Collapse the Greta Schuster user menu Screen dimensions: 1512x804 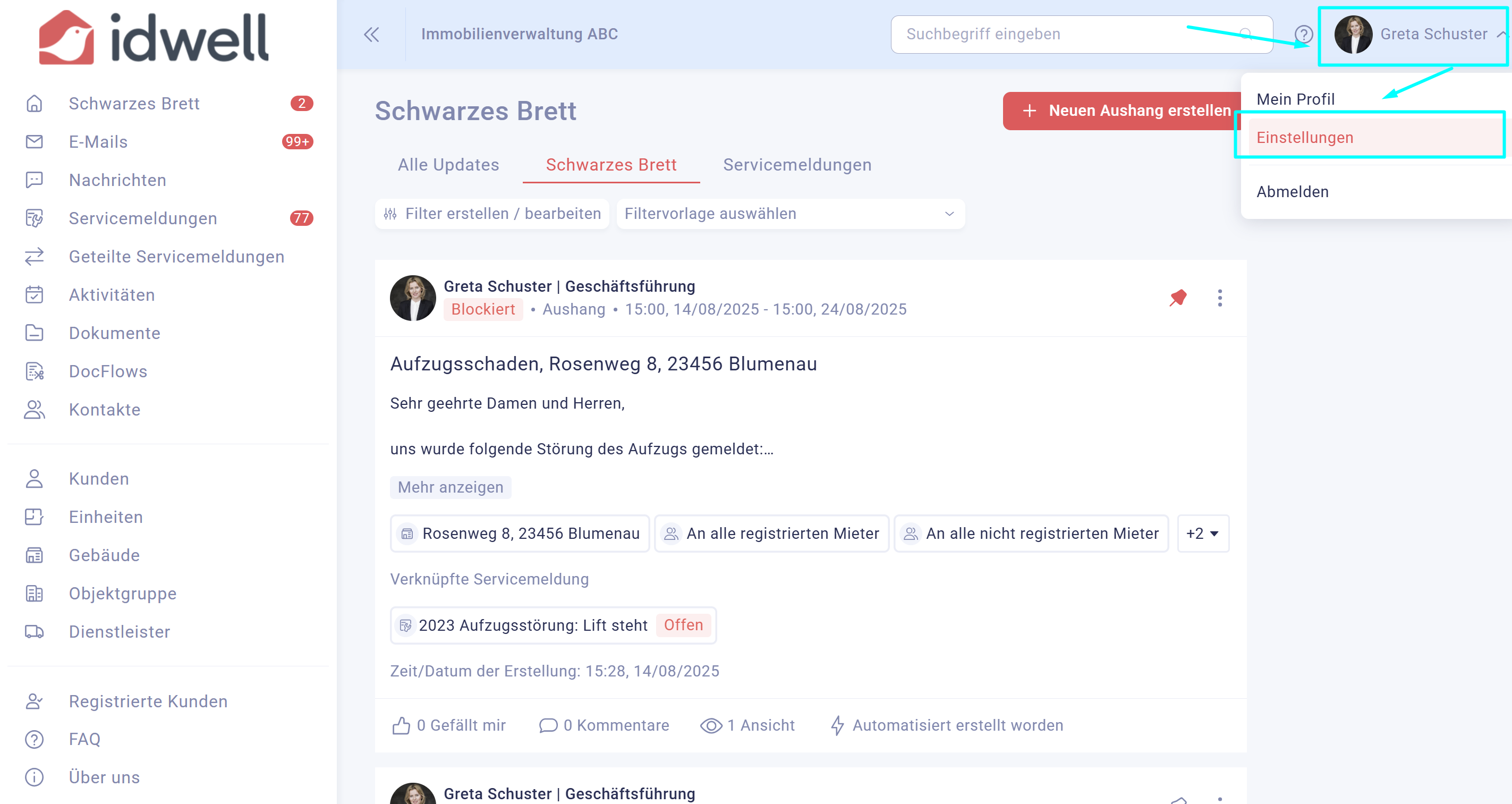(1501, 34)
